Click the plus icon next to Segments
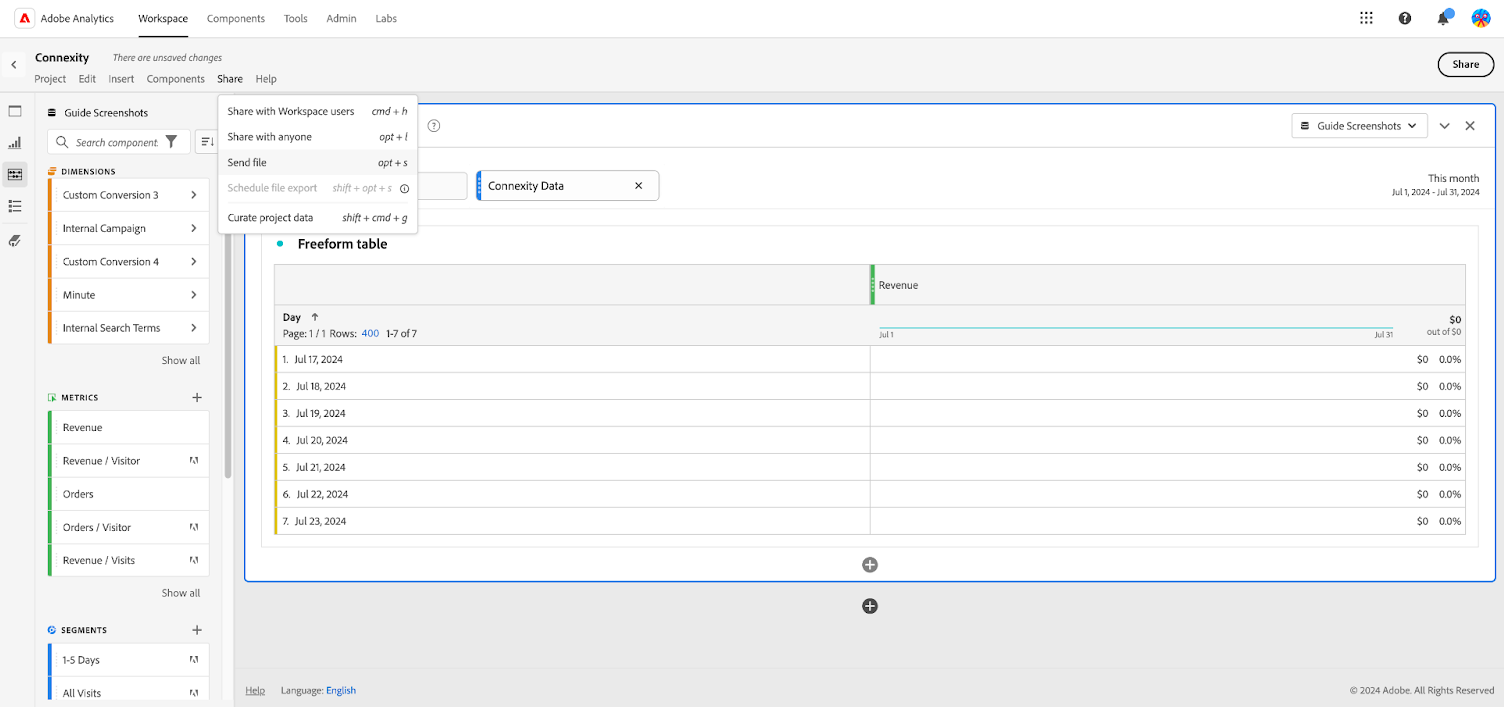Image resolution: width=1504 pixels, height=707 pixels. 197,630
